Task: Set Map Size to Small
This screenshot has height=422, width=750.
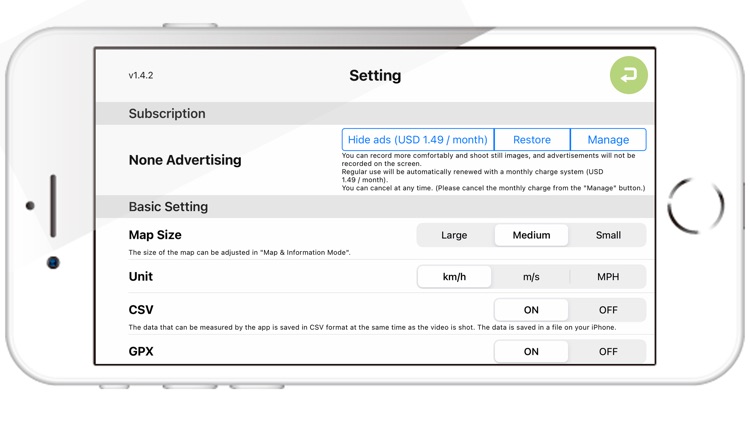Action: click(608, 235)
